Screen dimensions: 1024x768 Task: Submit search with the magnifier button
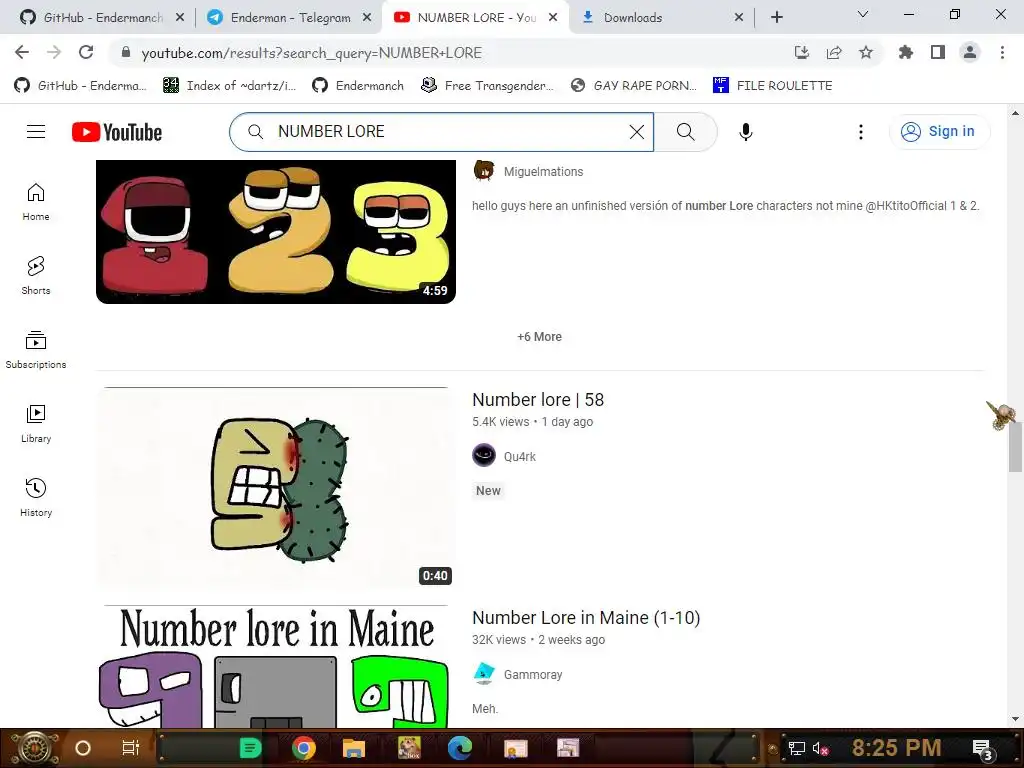686,132
